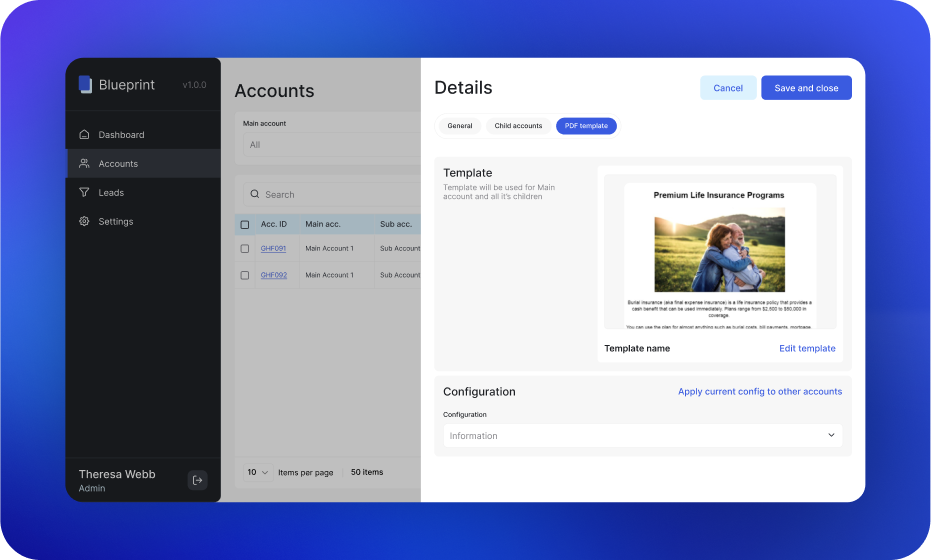The image size is (931, 560).
Task: Click the Premium Life Insurance template preview
Action: click(719, 256)
